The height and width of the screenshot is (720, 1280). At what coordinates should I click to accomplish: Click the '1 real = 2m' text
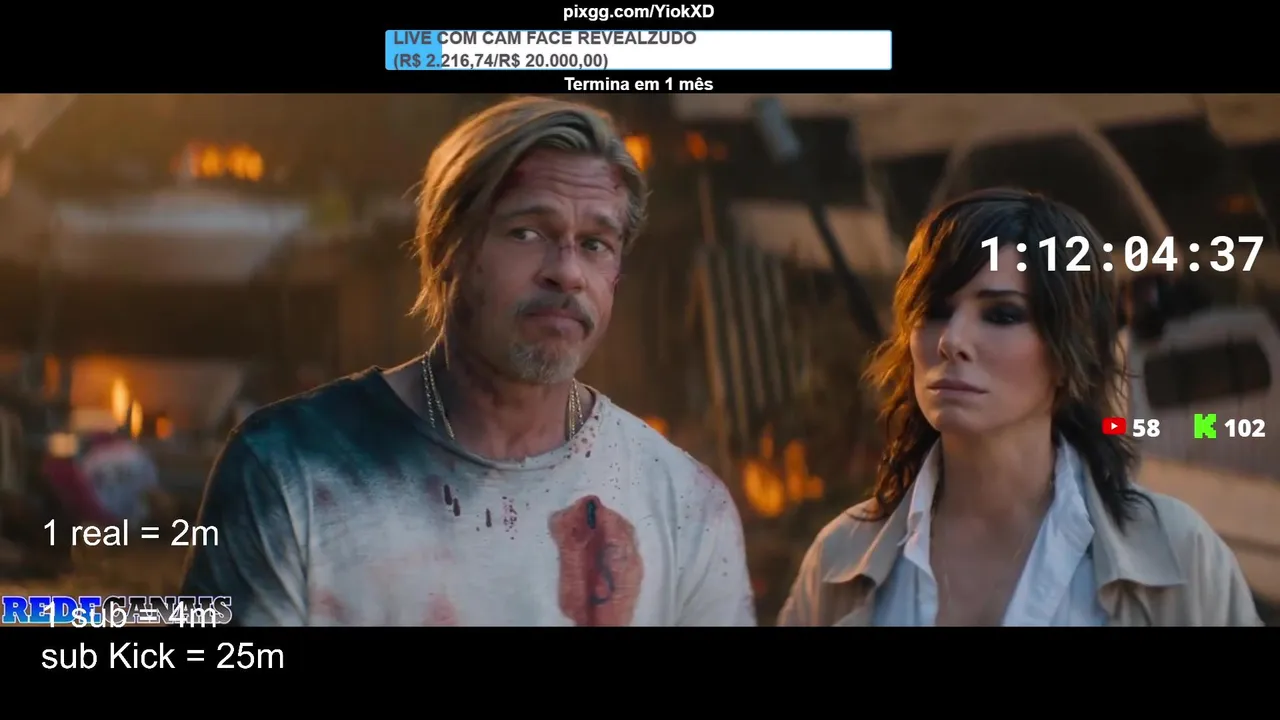tap(131, 533)
